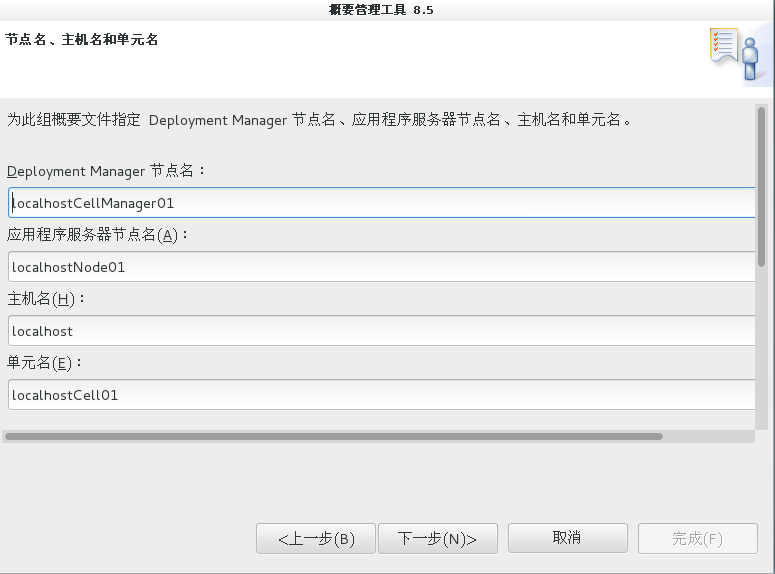Focus the localhostNode01 application server node field

382,266
